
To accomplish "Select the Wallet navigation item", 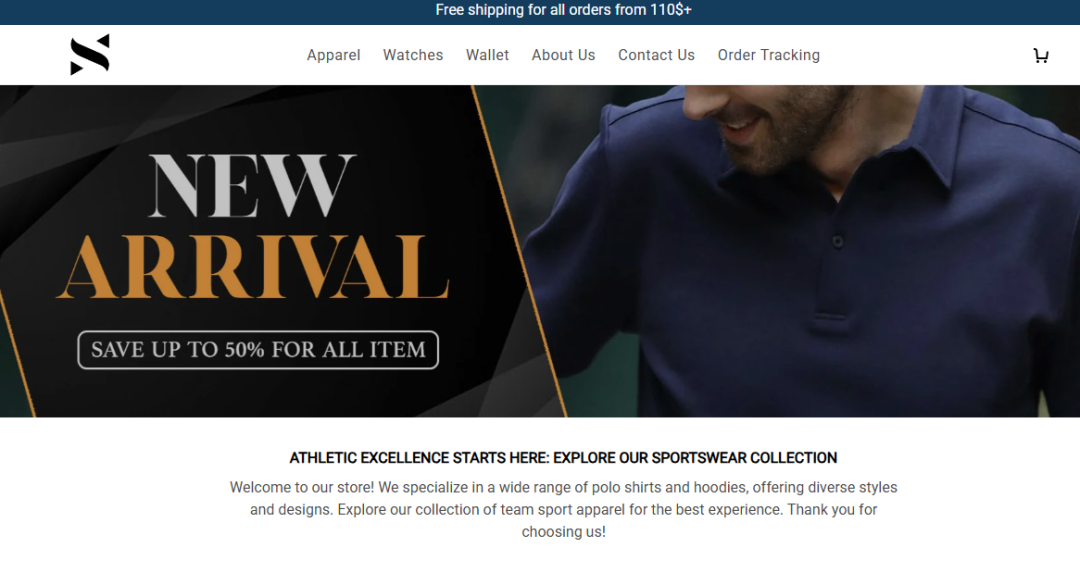I will pos(487,55).
